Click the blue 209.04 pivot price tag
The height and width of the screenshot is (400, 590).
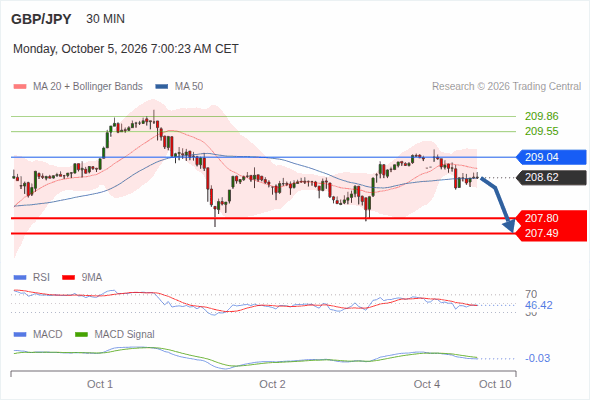[x=551, y=157]
